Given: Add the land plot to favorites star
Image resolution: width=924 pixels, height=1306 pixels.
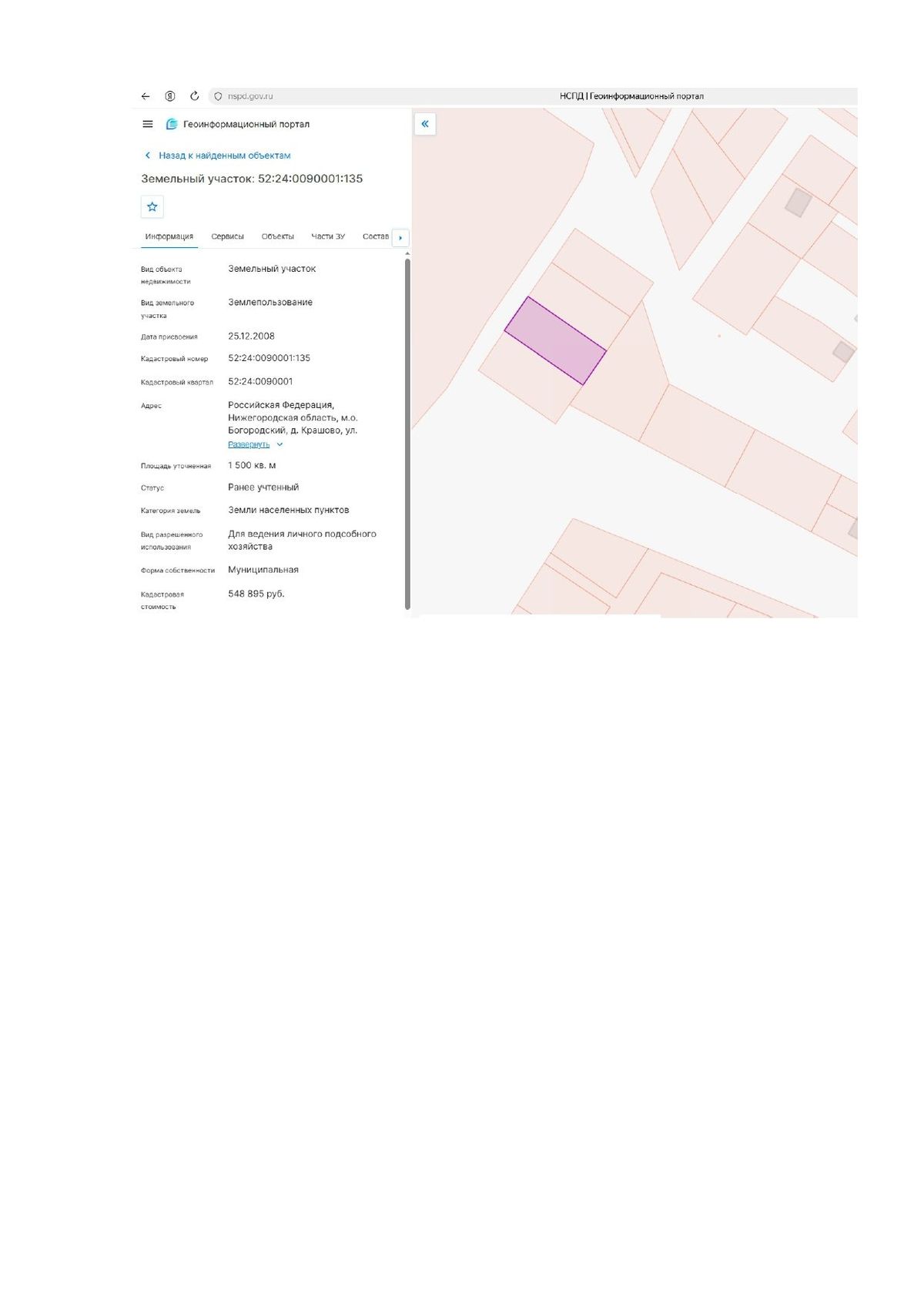Looking at the screenshot, I should [152, 206].
